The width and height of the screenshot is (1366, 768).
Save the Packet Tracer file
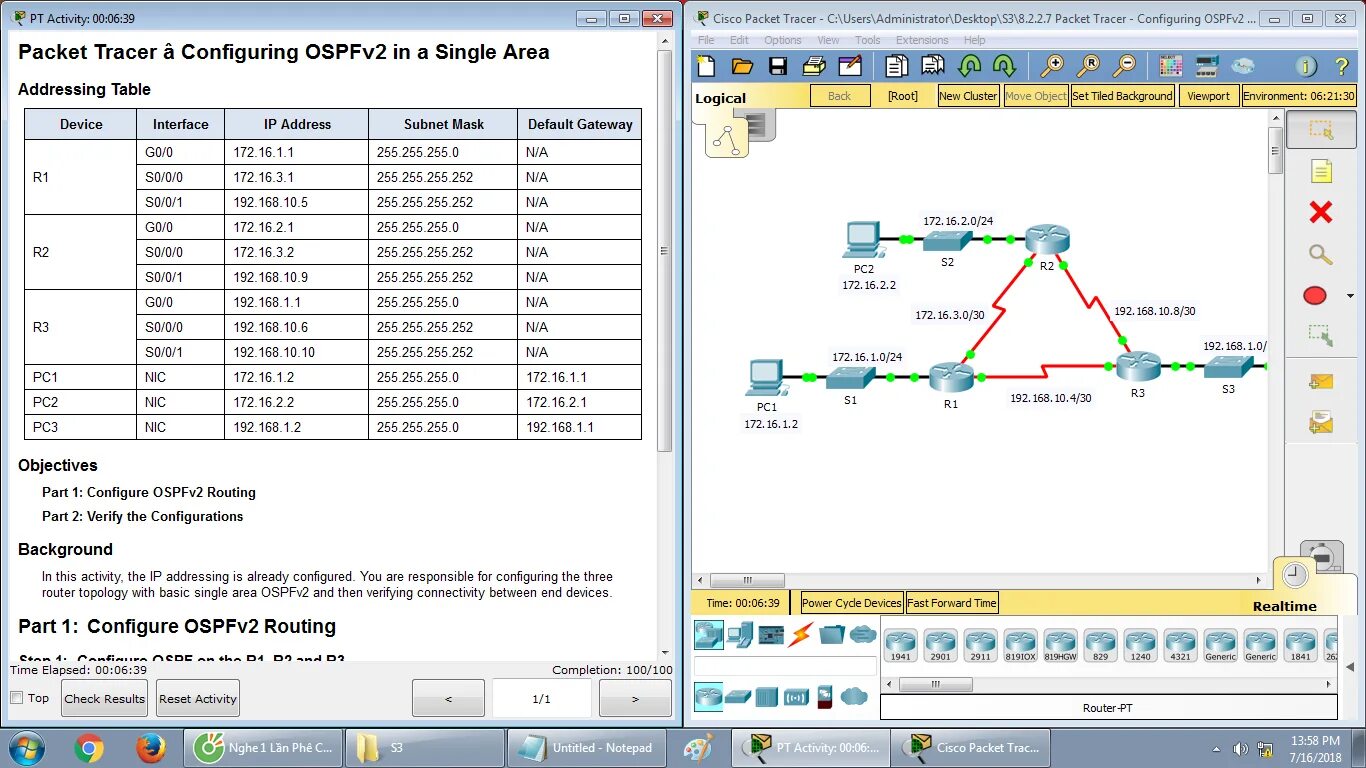click(778, 66)
